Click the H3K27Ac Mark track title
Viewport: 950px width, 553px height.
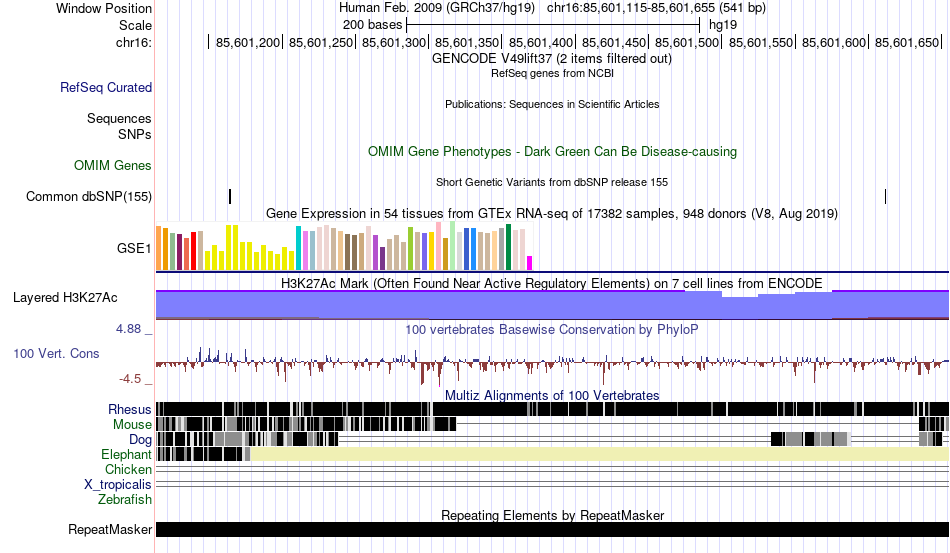tap(552, 283)
